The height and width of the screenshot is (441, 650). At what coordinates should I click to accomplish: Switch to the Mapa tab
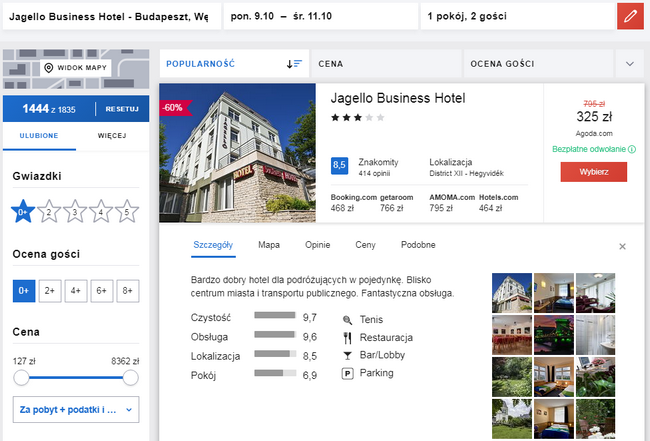click(x=268, y=245)
